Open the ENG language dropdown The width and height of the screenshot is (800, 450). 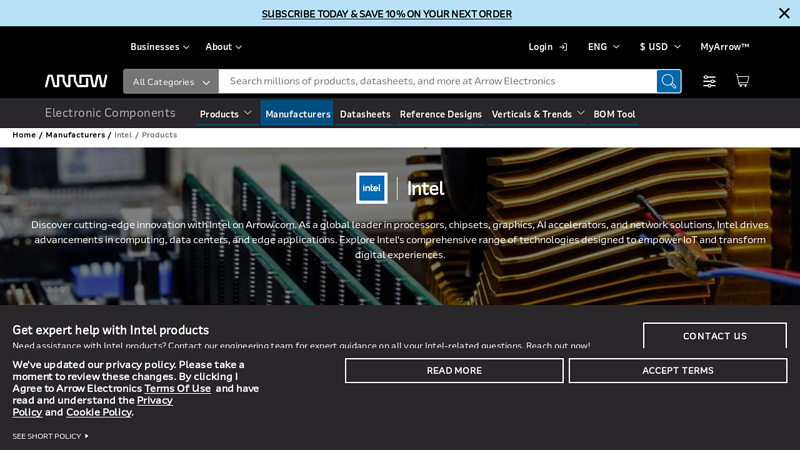604,47
